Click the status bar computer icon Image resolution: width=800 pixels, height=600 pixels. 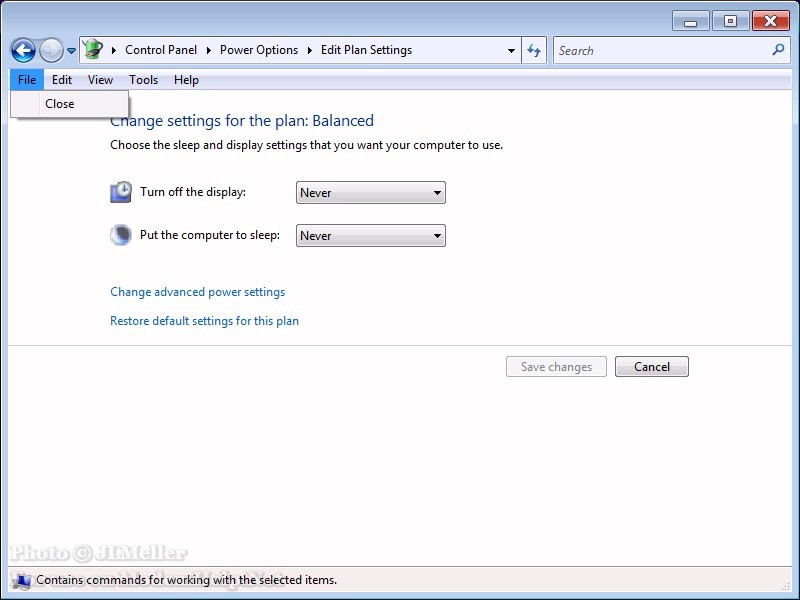[22, 581]
